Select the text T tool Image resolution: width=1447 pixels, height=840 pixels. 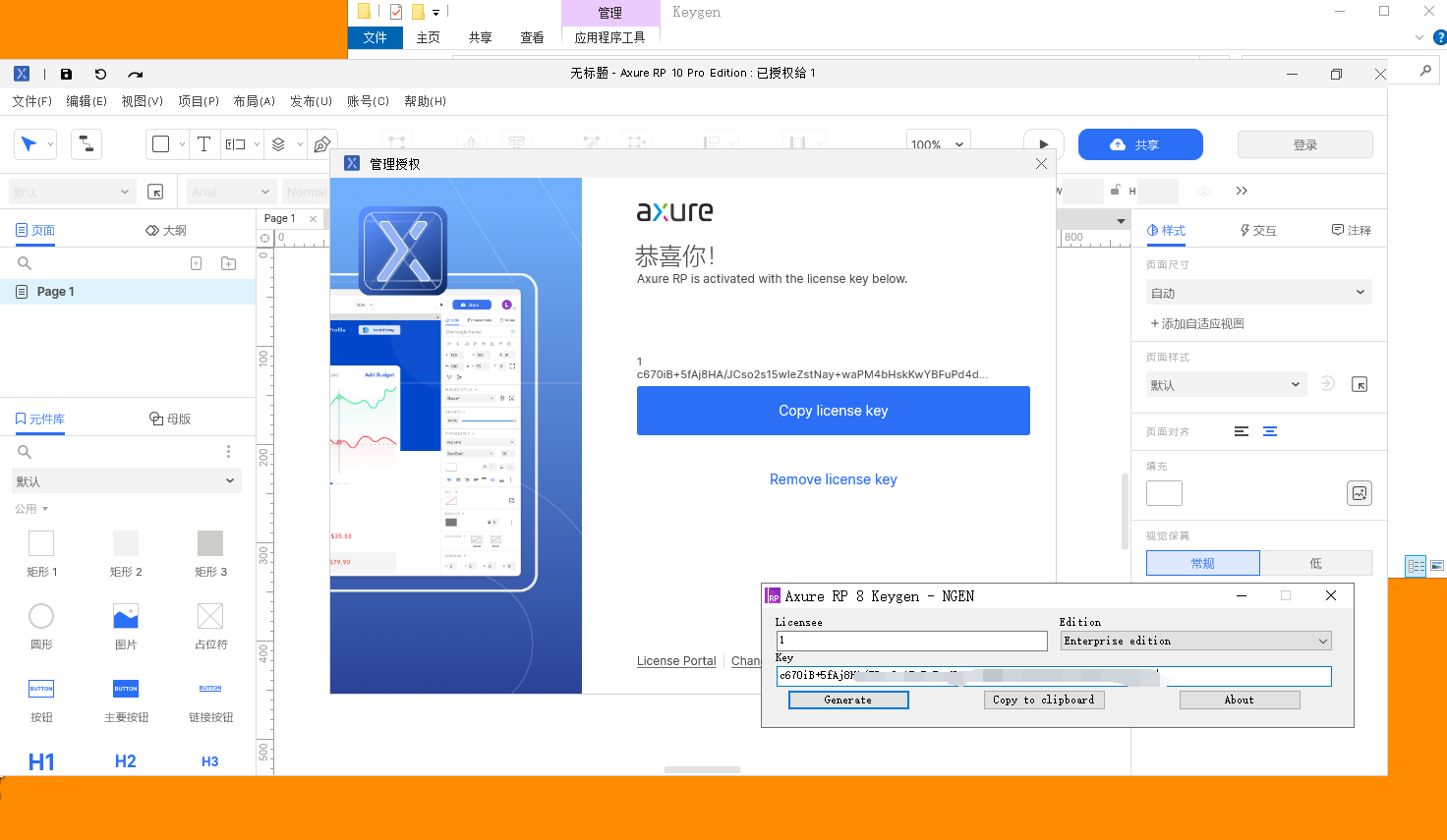point(204,144)
